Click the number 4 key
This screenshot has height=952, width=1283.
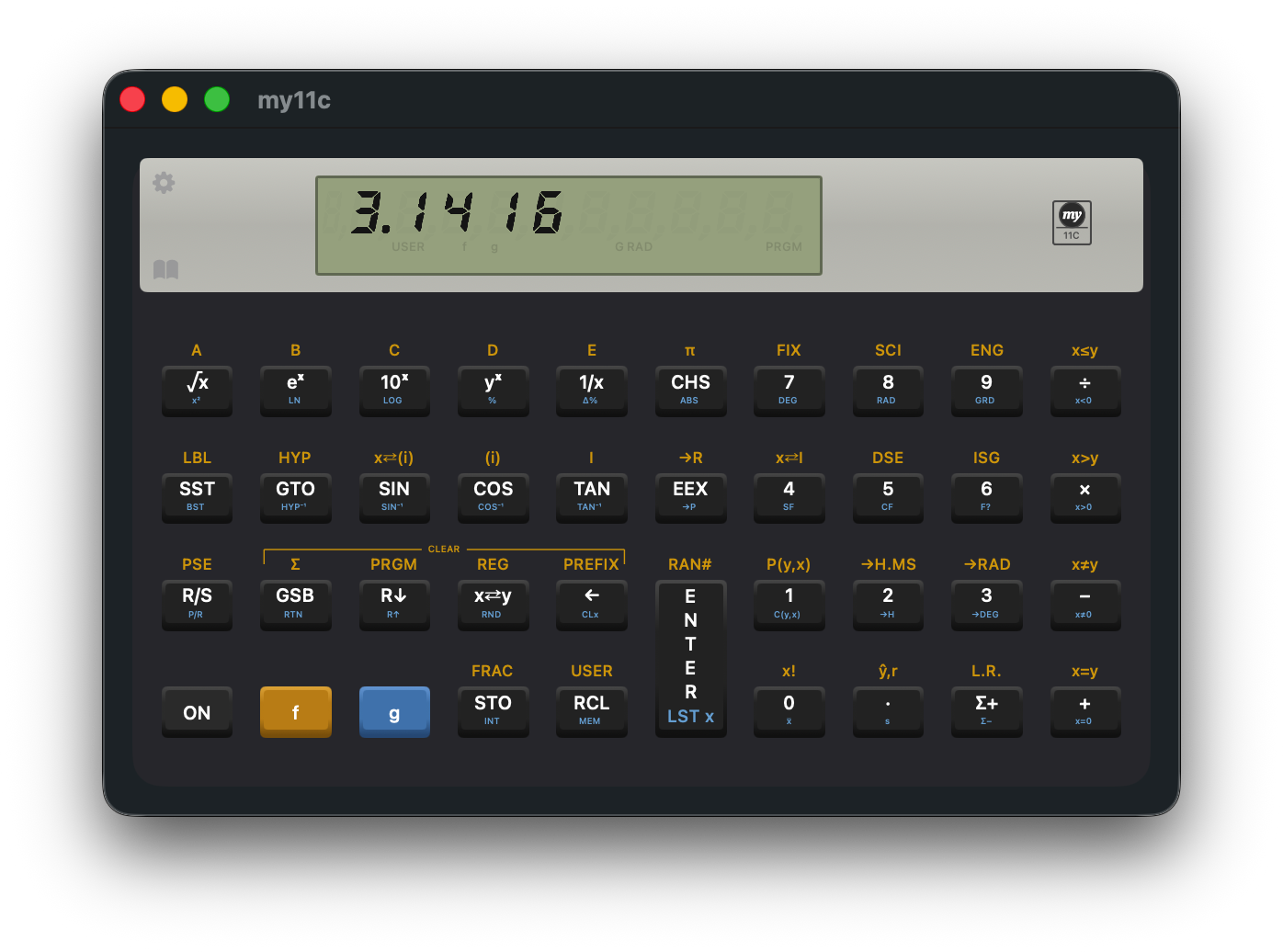point(789,497)
